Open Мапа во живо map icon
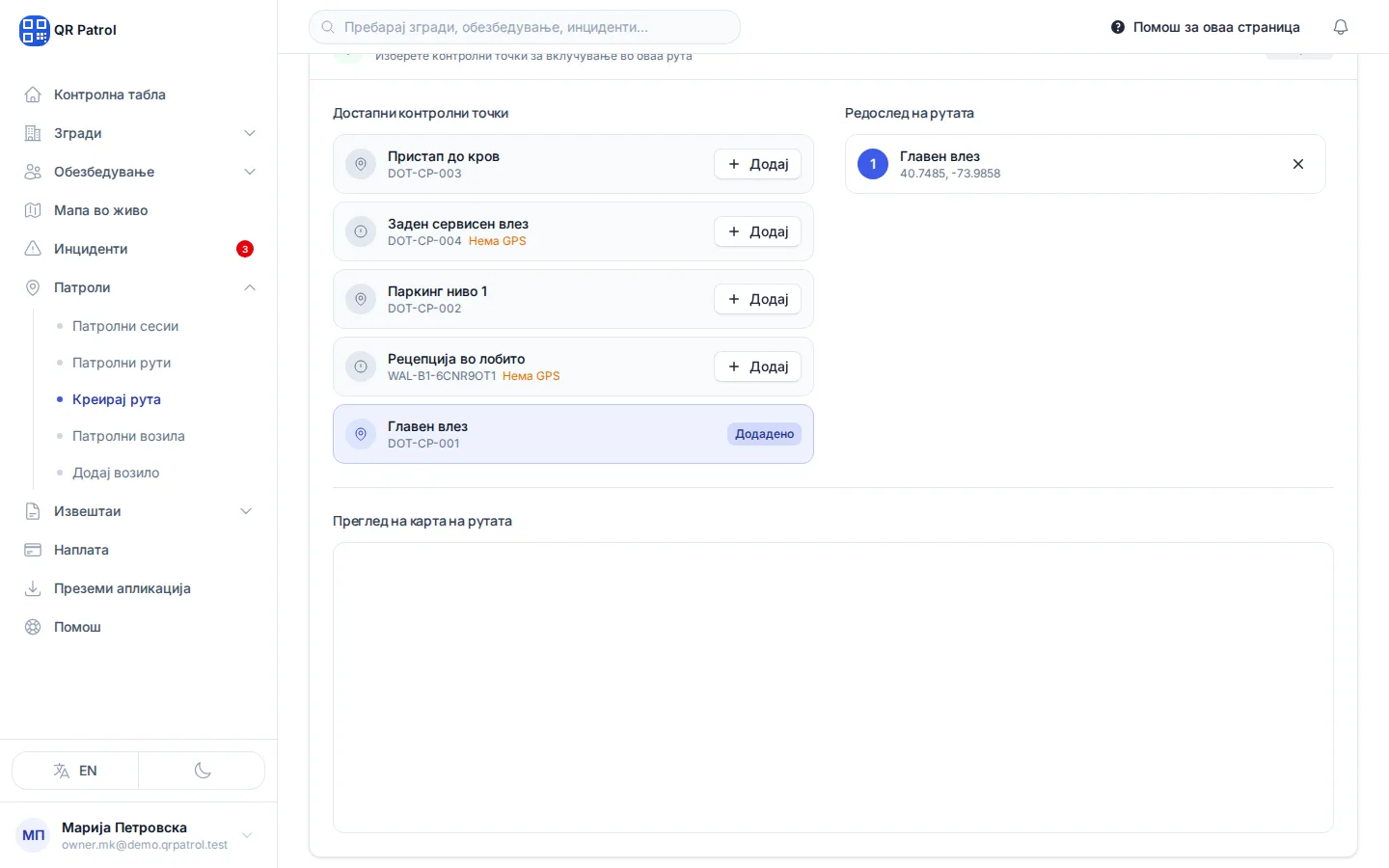1389x868 pixels. 33,210
